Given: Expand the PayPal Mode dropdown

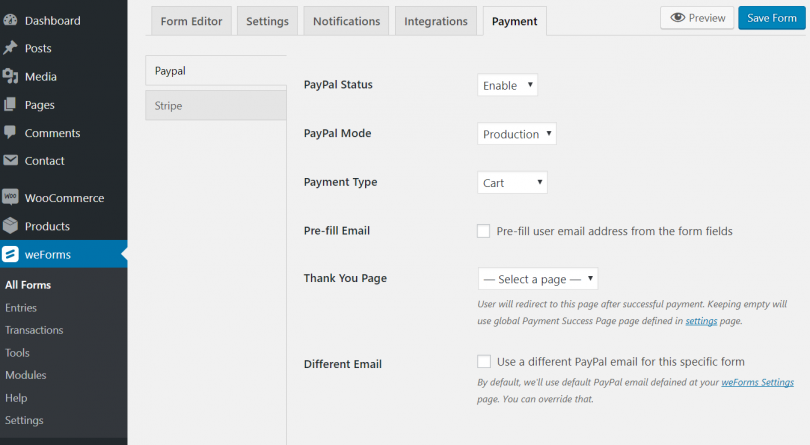Looking at the screenshot, I should point(516,134).
